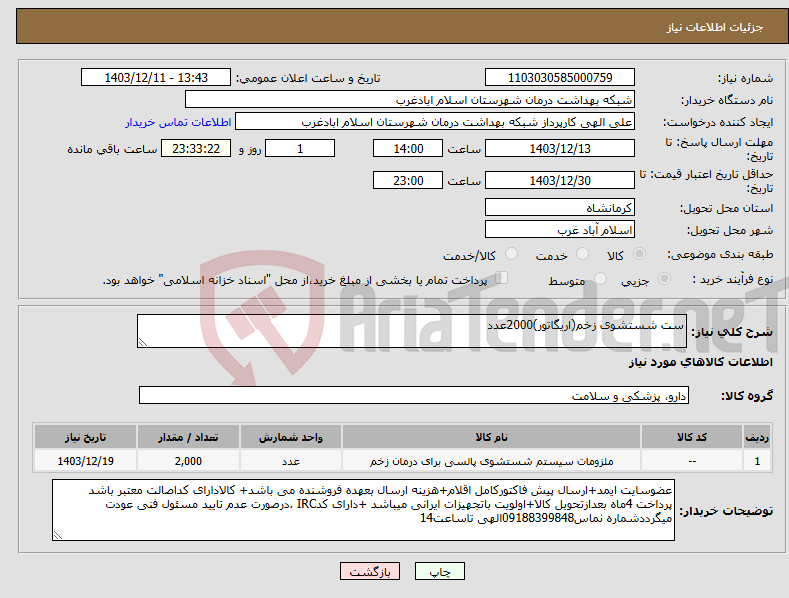Toggle the اسناد خزانه اسلامی payment checkbox
The image size is (789, 598).
click(501, 278)
